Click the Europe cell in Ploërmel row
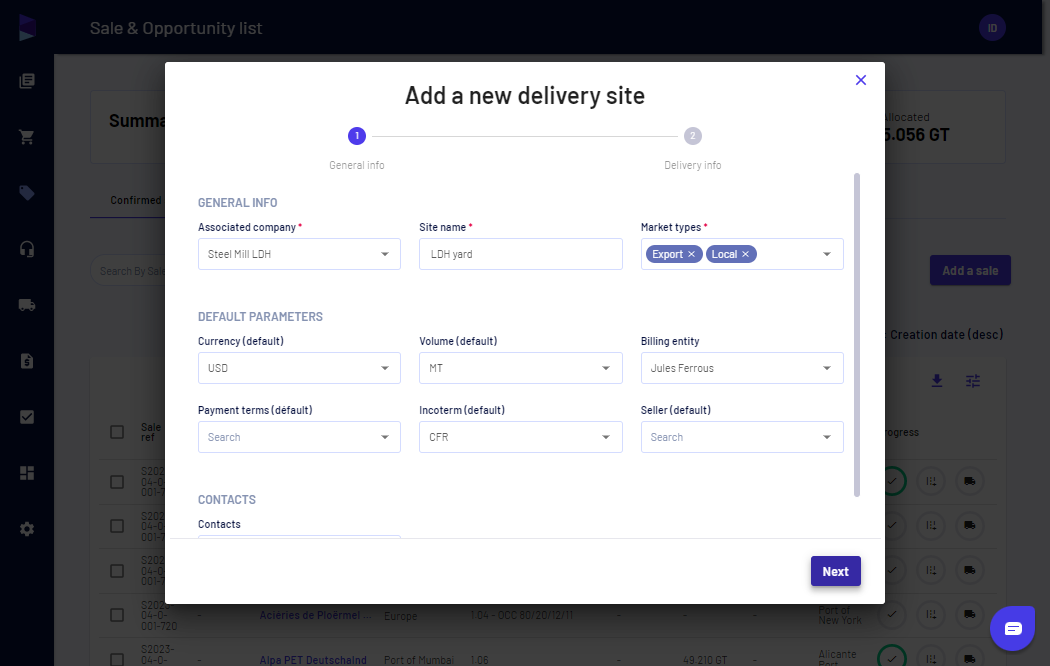Screen dimensions: 1050x666 point(400,616)
